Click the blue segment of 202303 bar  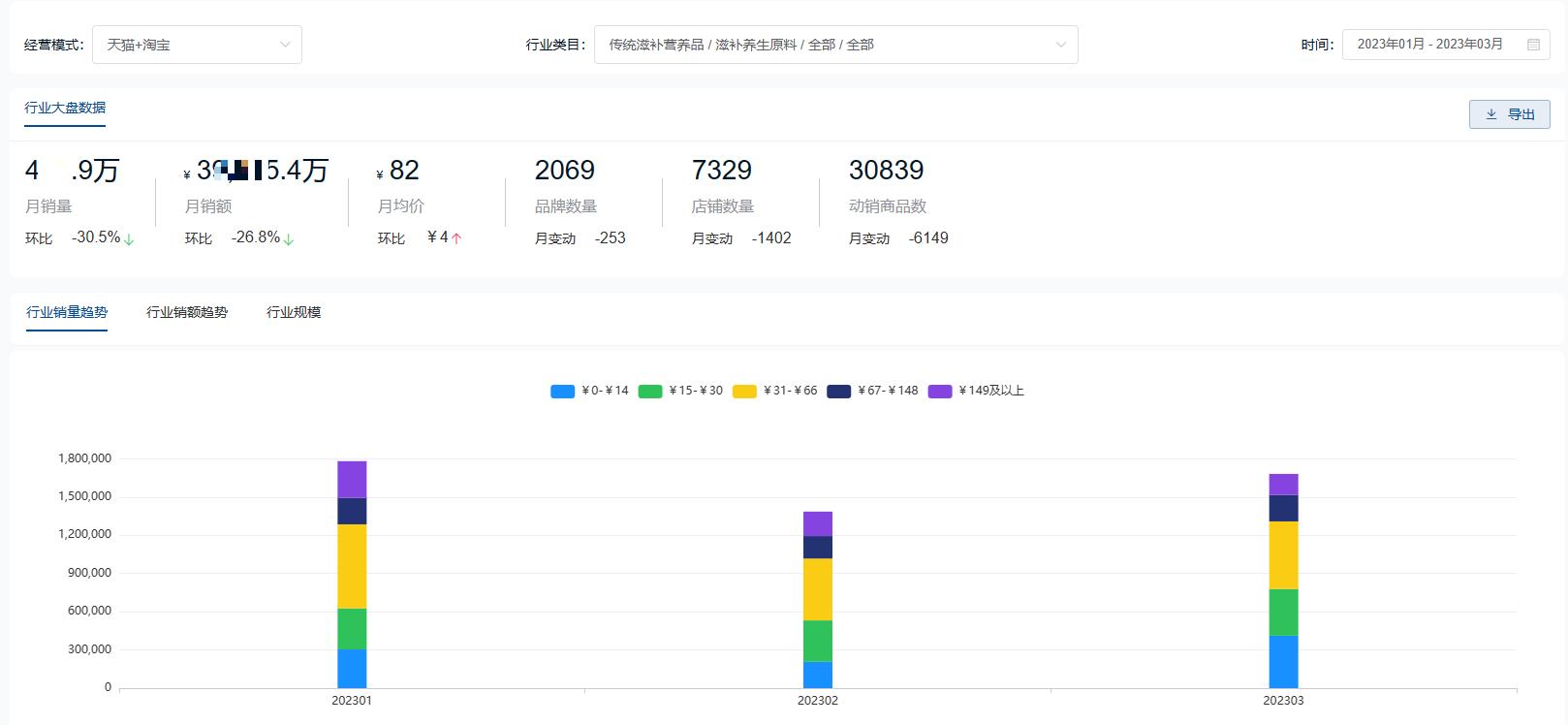point(1283,661)
